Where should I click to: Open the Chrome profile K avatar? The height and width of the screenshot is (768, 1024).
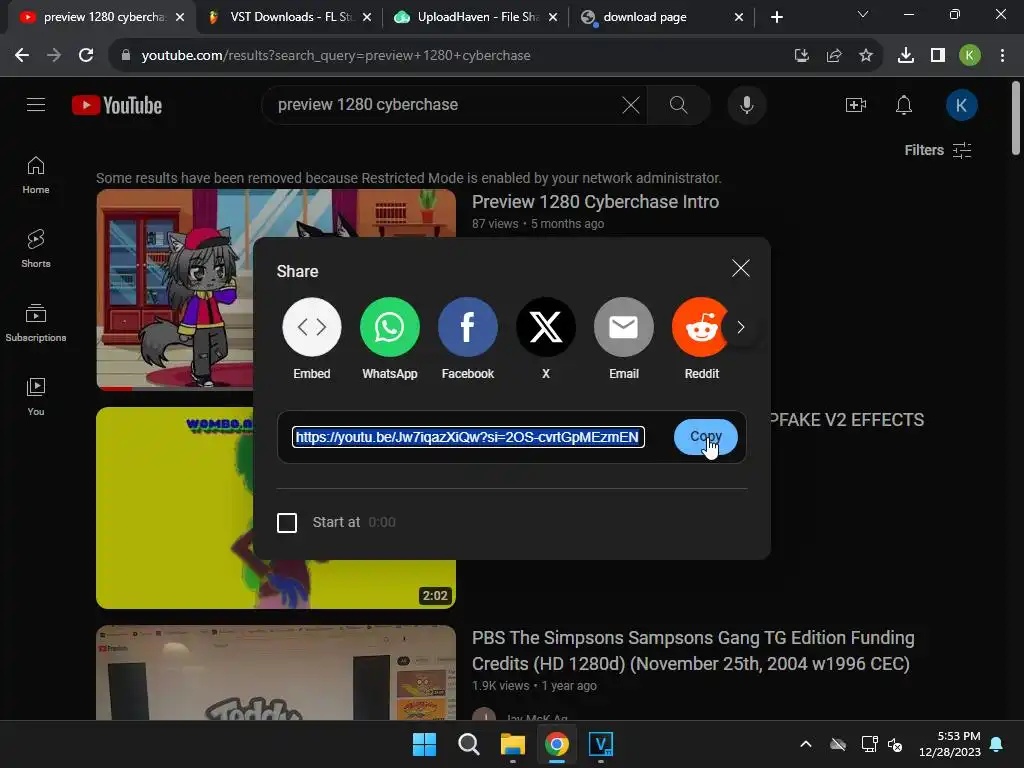coord(970,56)
